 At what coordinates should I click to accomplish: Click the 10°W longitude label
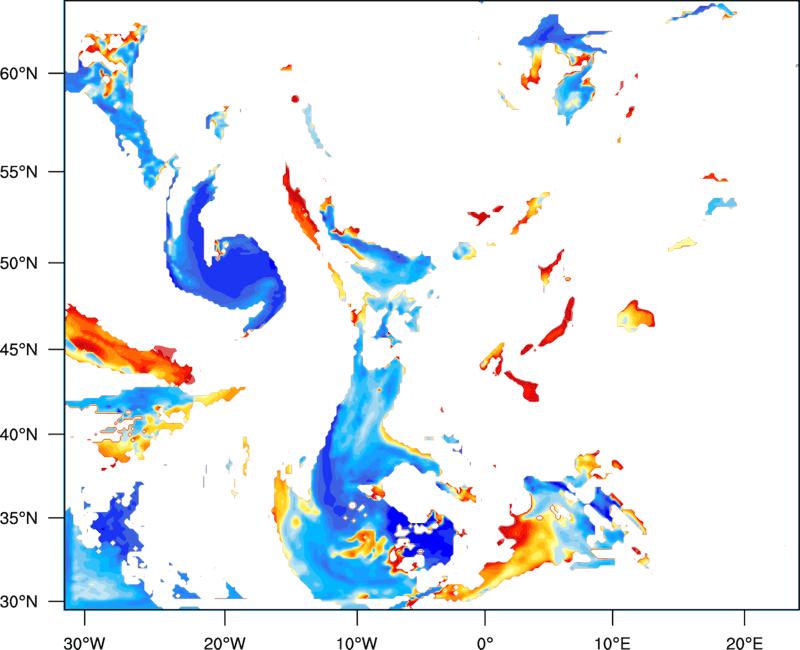(x=357, y=643)
